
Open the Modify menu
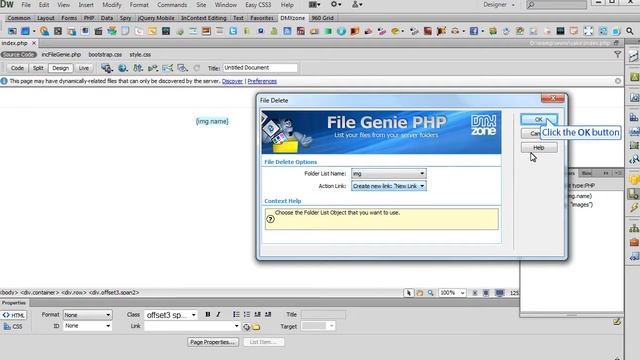click(111, 5)
